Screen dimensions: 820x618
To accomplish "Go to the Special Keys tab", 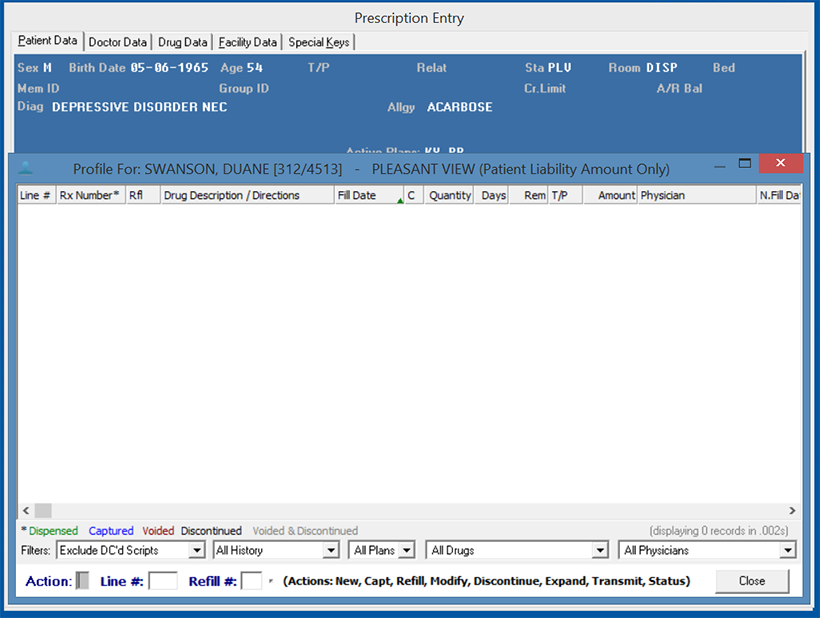I will (319, 42).
